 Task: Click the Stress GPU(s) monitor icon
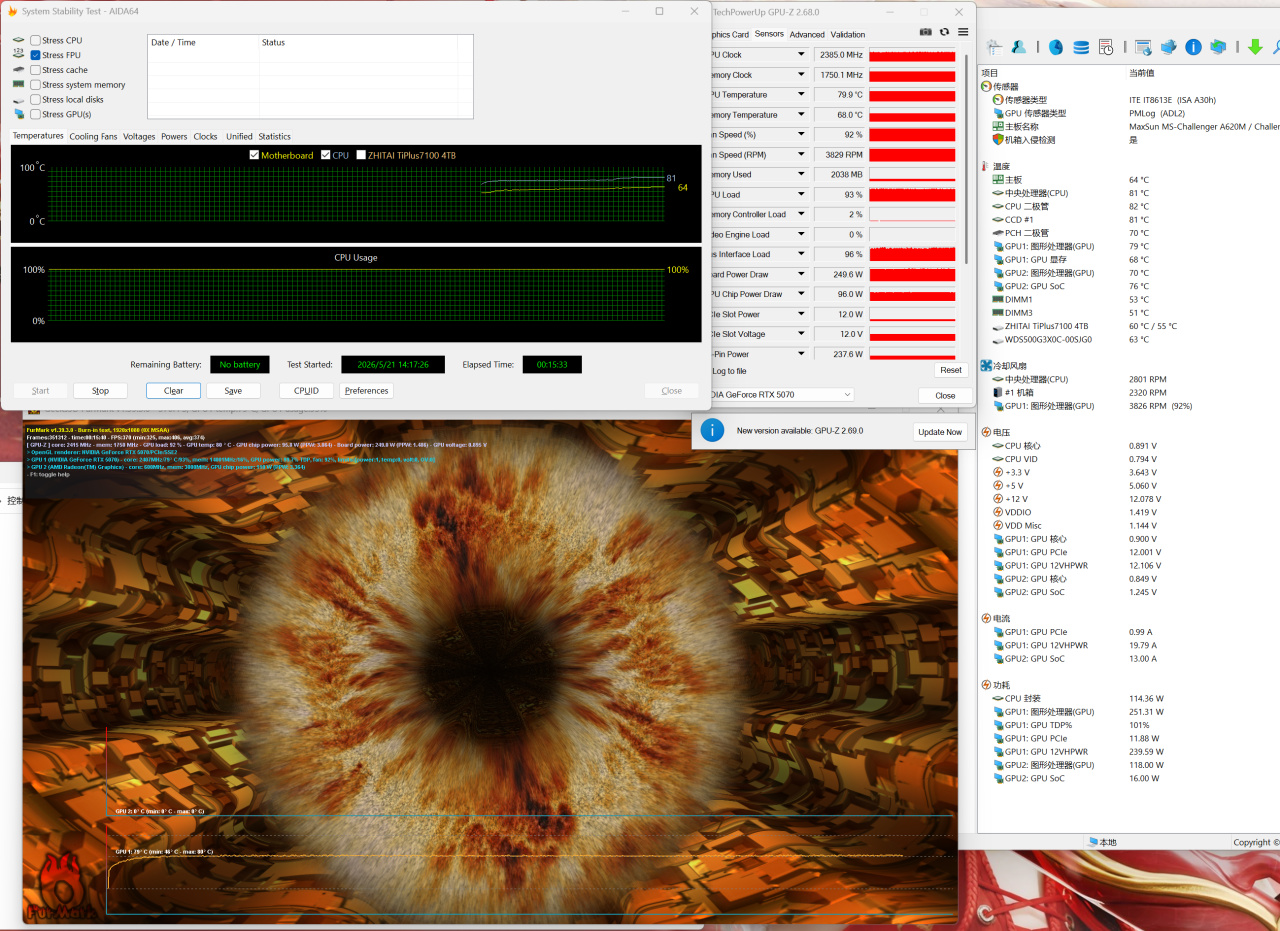coord(19,114)
